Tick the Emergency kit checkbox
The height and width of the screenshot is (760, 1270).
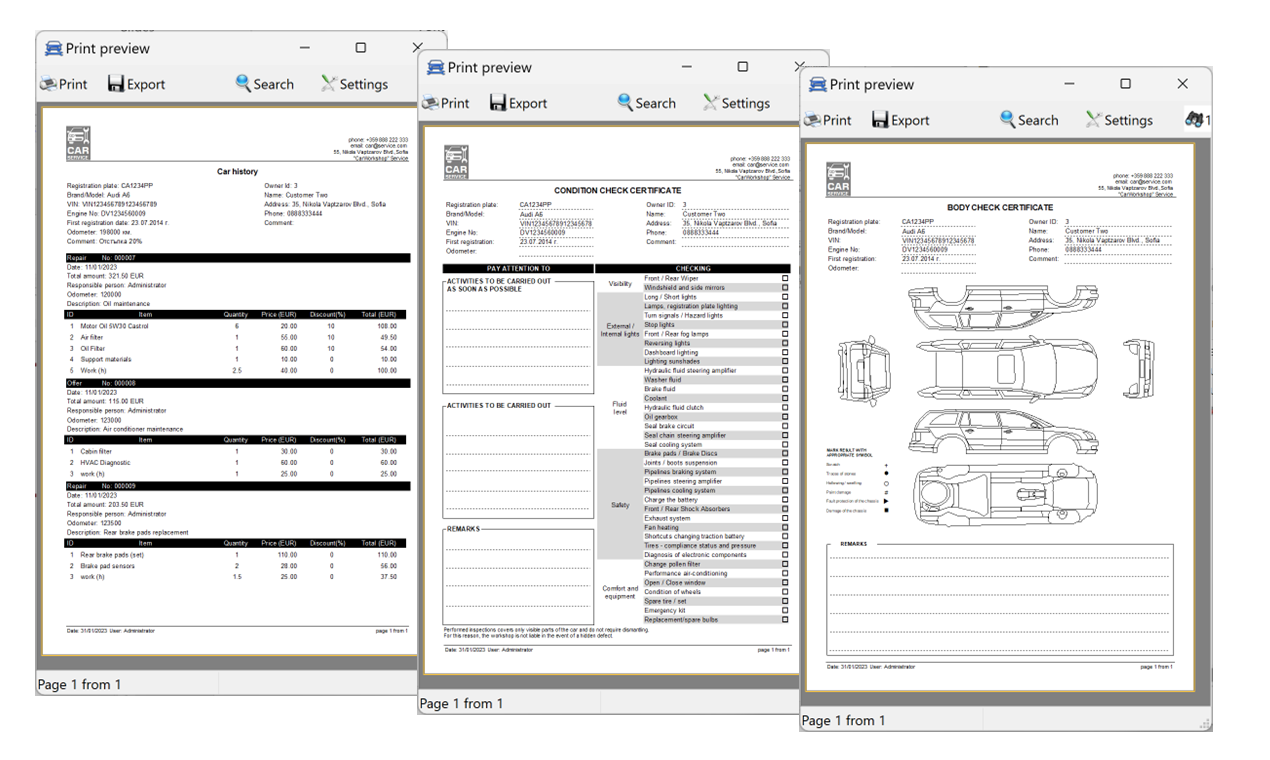pos(785,610)
